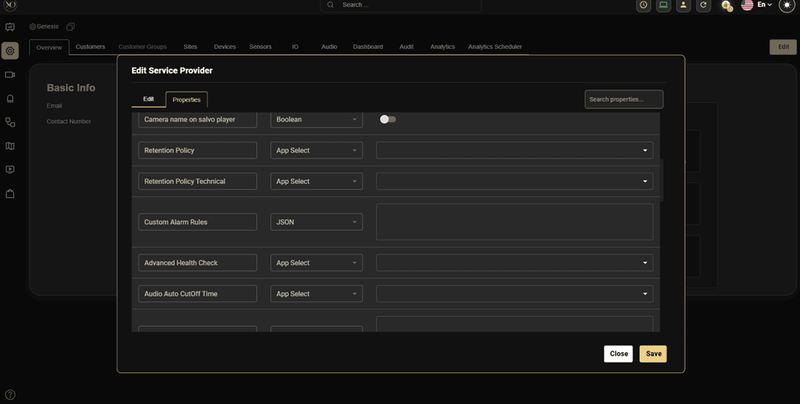Click the Save button
Image resolution: width=800 pixels, height=404 pixels.
653,354
